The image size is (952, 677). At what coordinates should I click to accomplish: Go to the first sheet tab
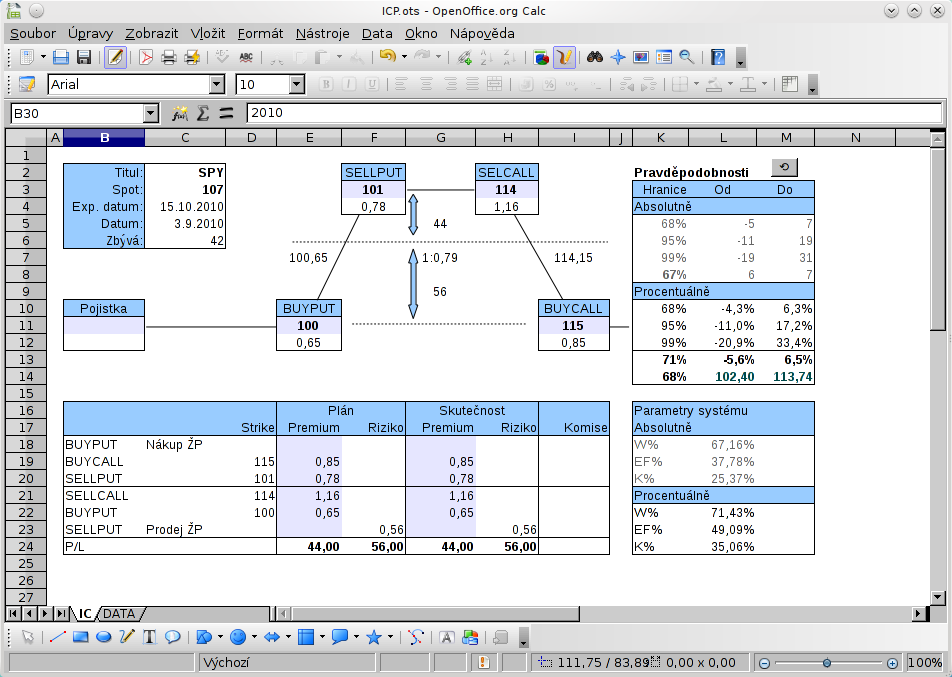click(13, 614)
